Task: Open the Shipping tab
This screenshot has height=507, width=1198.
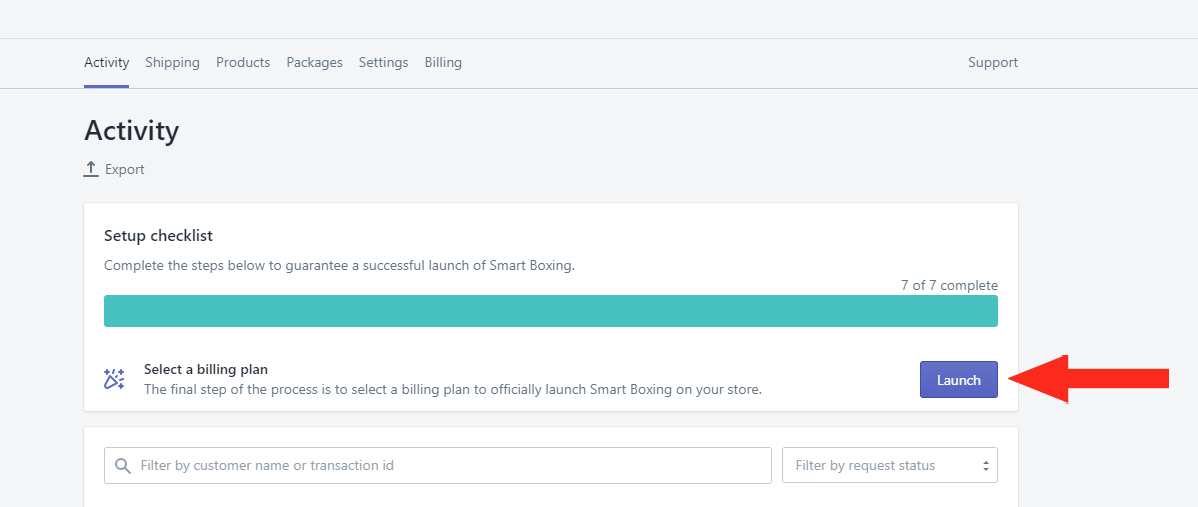Action: (x=173, y=63)
